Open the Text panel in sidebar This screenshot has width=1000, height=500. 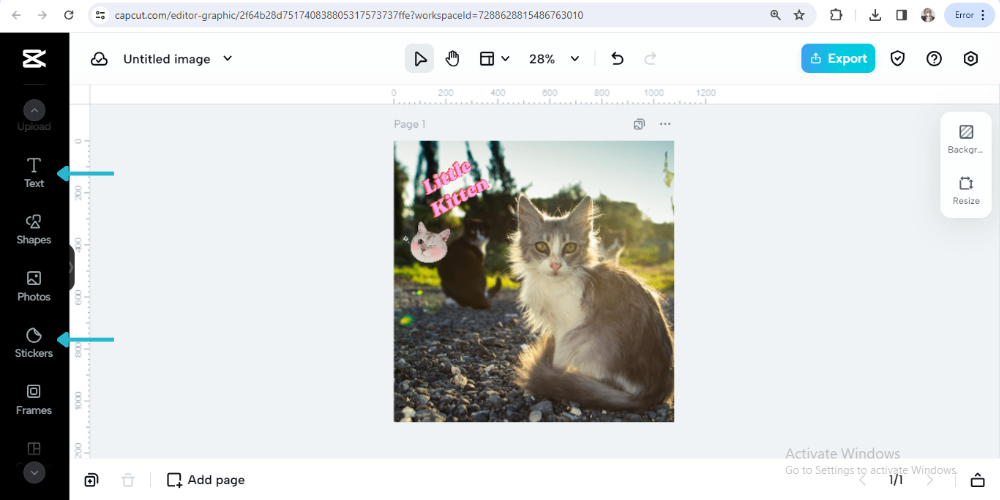tap(34, 173)
